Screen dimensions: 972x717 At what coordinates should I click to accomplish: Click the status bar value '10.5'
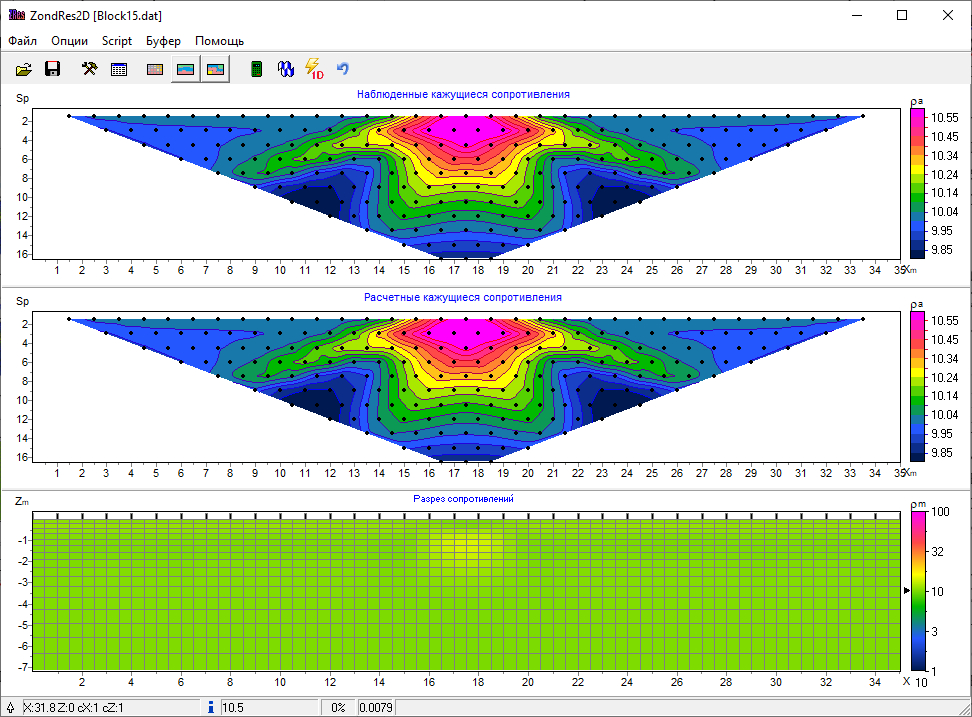pos(232,708)
